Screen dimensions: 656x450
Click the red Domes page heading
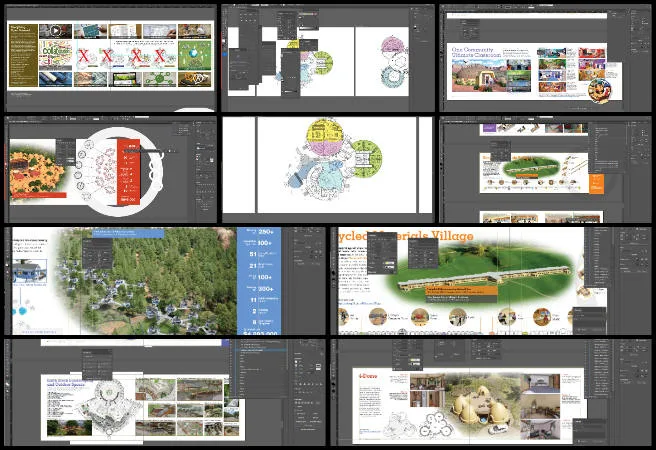pos(368,376)
